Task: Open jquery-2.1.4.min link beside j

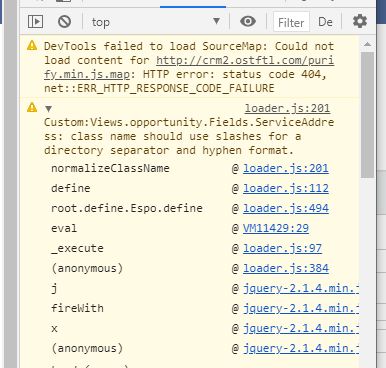Action: tap(301, 288)
